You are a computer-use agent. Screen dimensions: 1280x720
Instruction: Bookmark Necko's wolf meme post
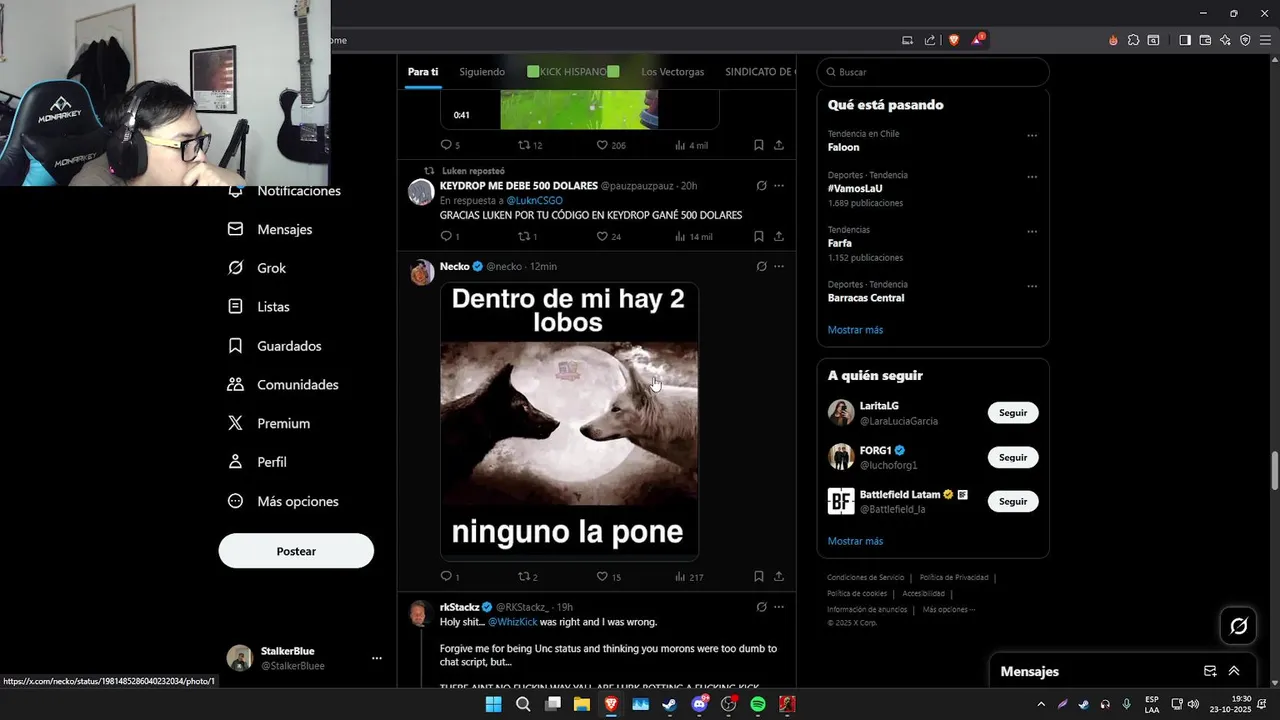[759, 577]
